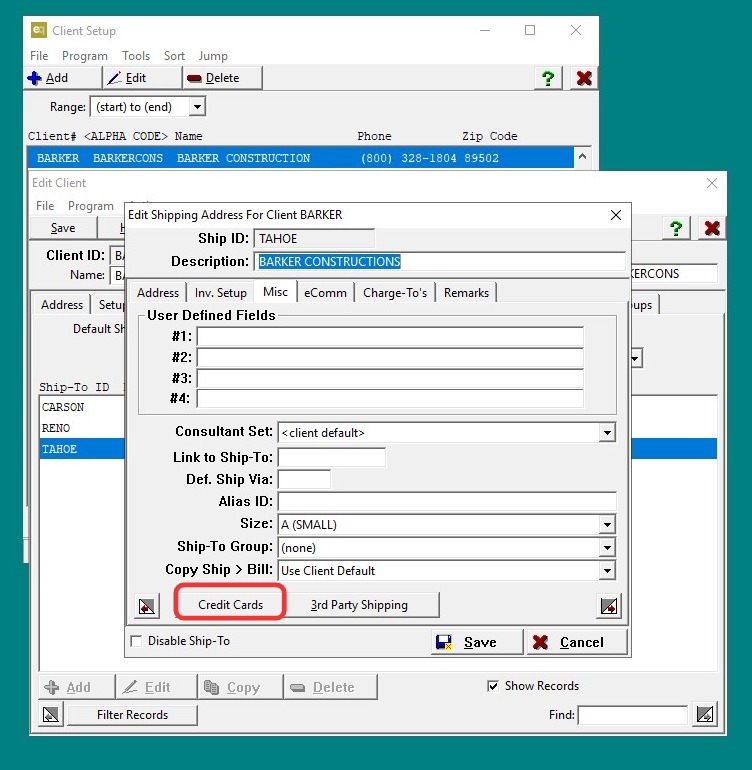
Task: Select Address tab in Edit Client window
Action: [62, 304]
